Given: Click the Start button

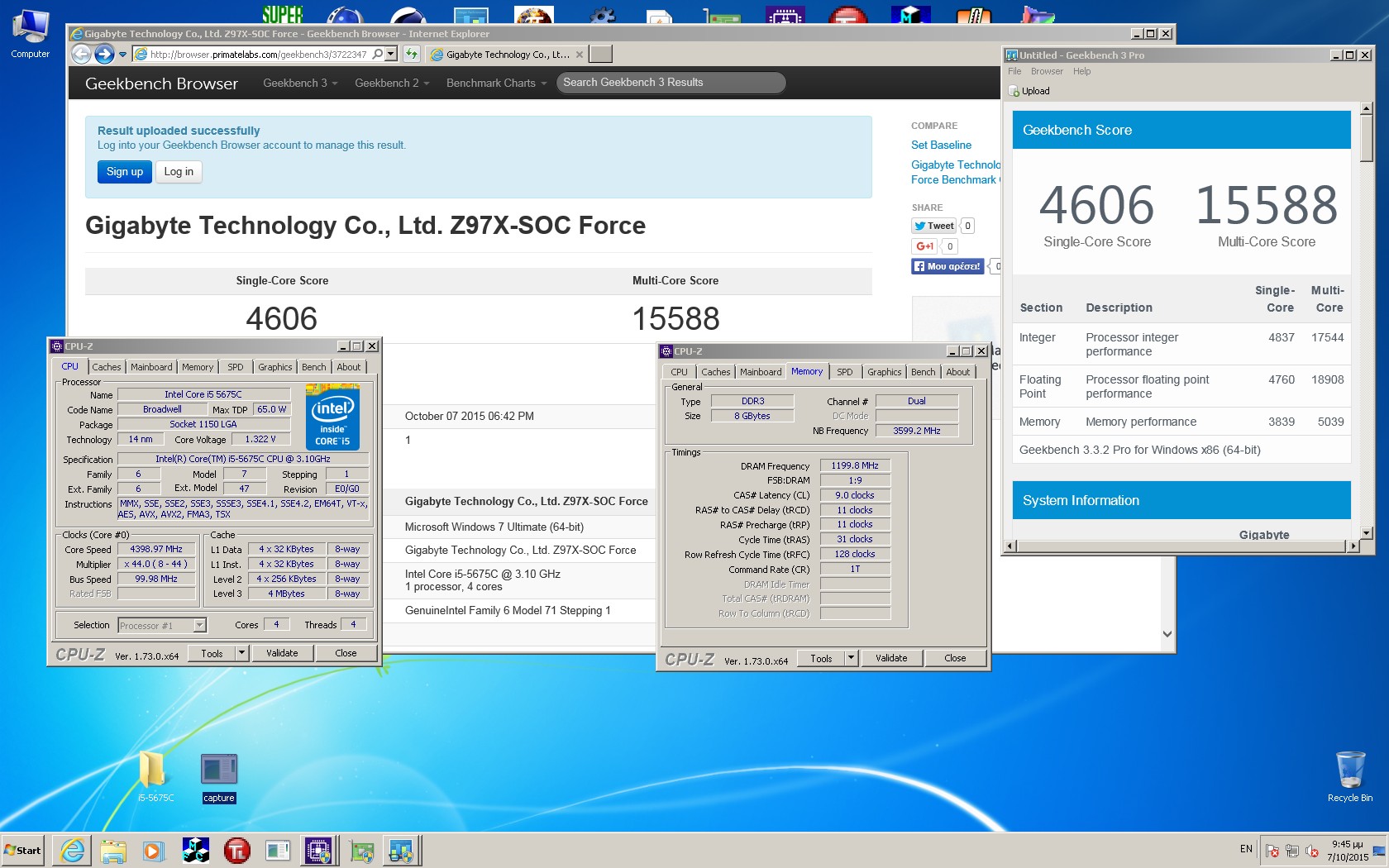Looking at the screenshot, I should (23, 850).
